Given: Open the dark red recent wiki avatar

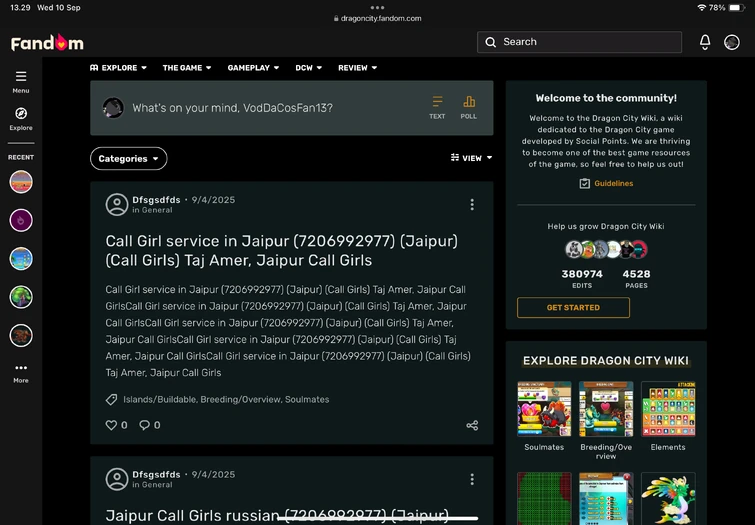Looking at the screenshot, I should coord(21,335).
